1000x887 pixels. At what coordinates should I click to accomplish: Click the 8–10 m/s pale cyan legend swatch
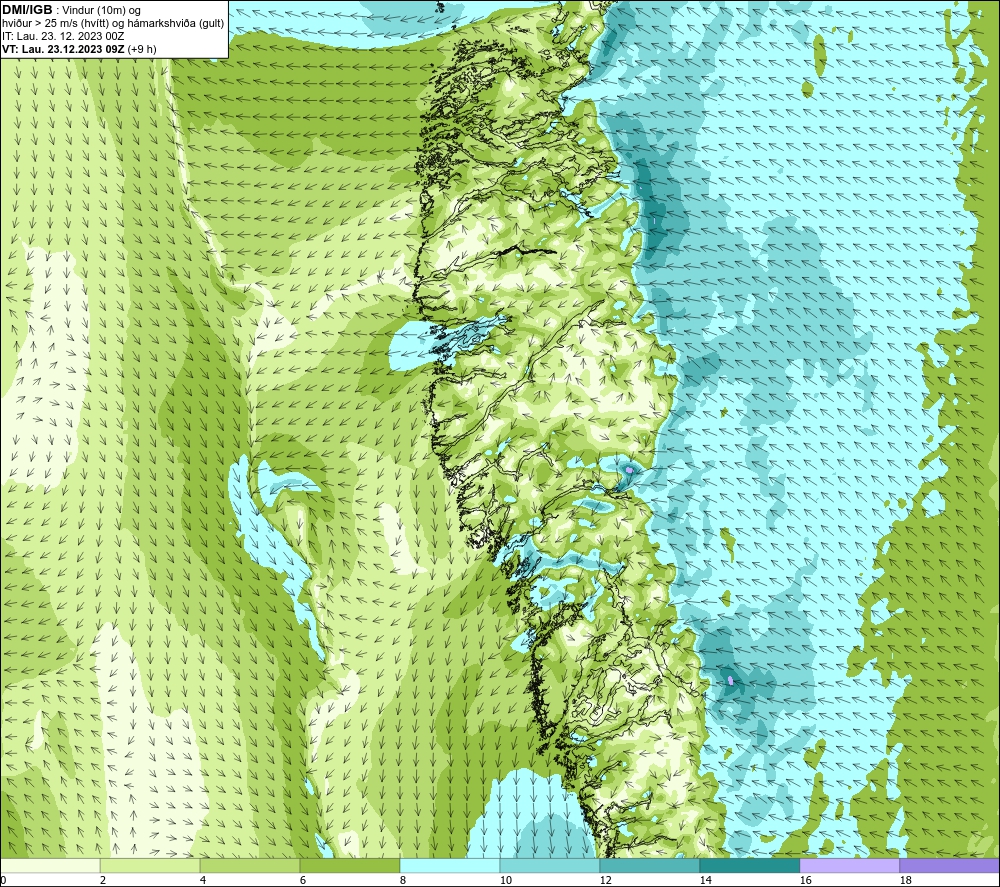(x=450, y=865)
